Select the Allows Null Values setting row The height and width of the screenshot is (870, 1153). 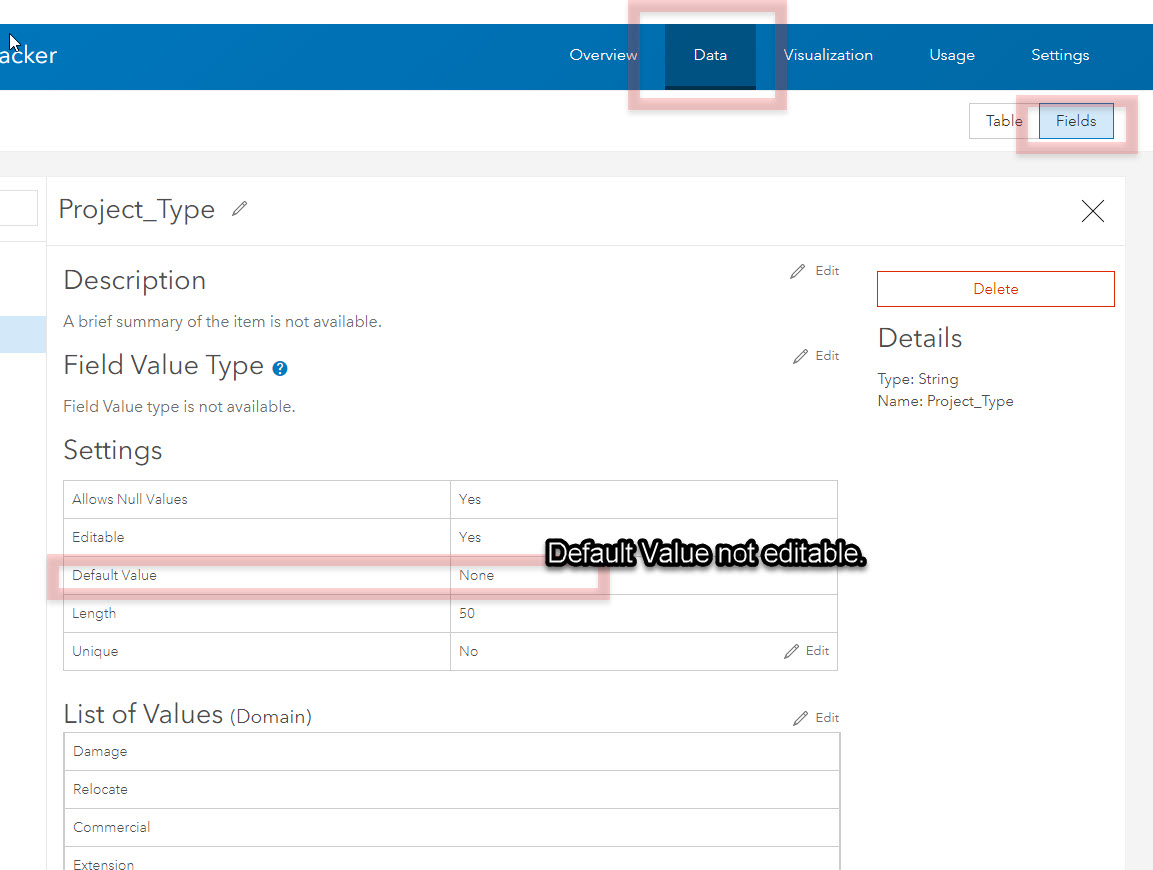[x=256, y=499]
